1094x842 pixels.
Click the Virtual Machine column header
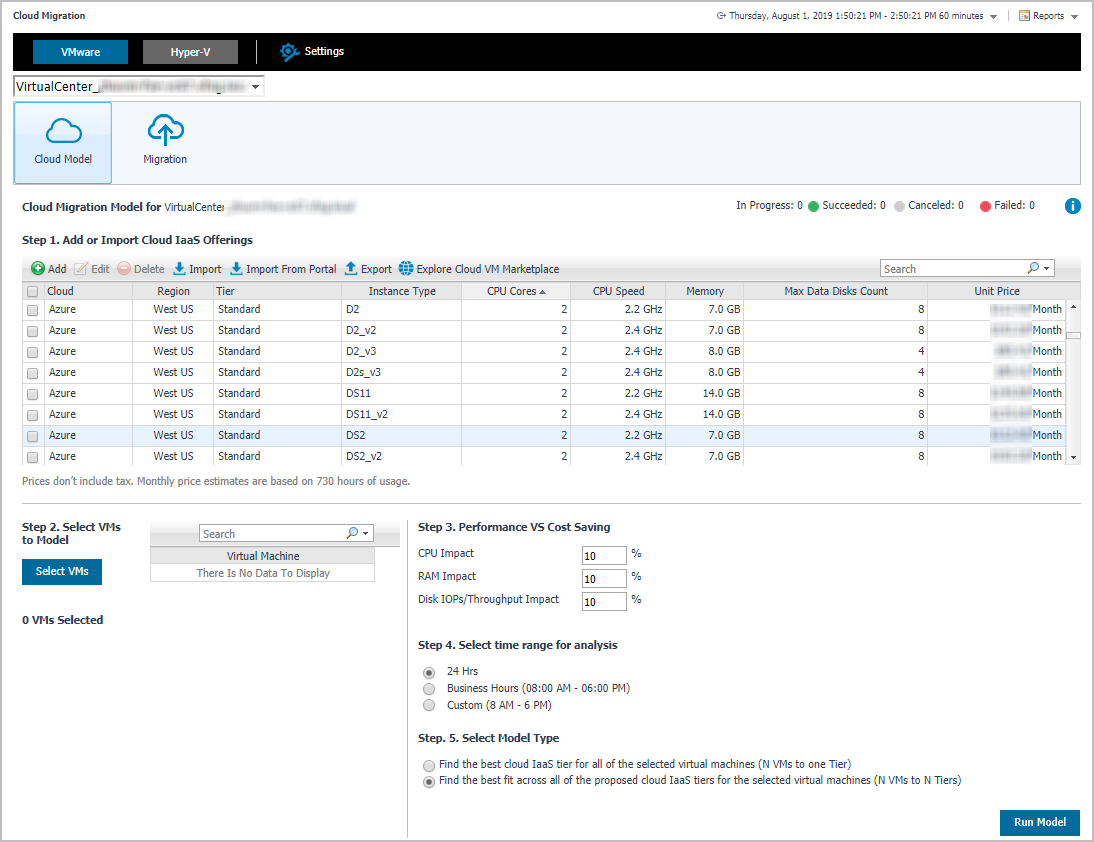coord(262,556)
